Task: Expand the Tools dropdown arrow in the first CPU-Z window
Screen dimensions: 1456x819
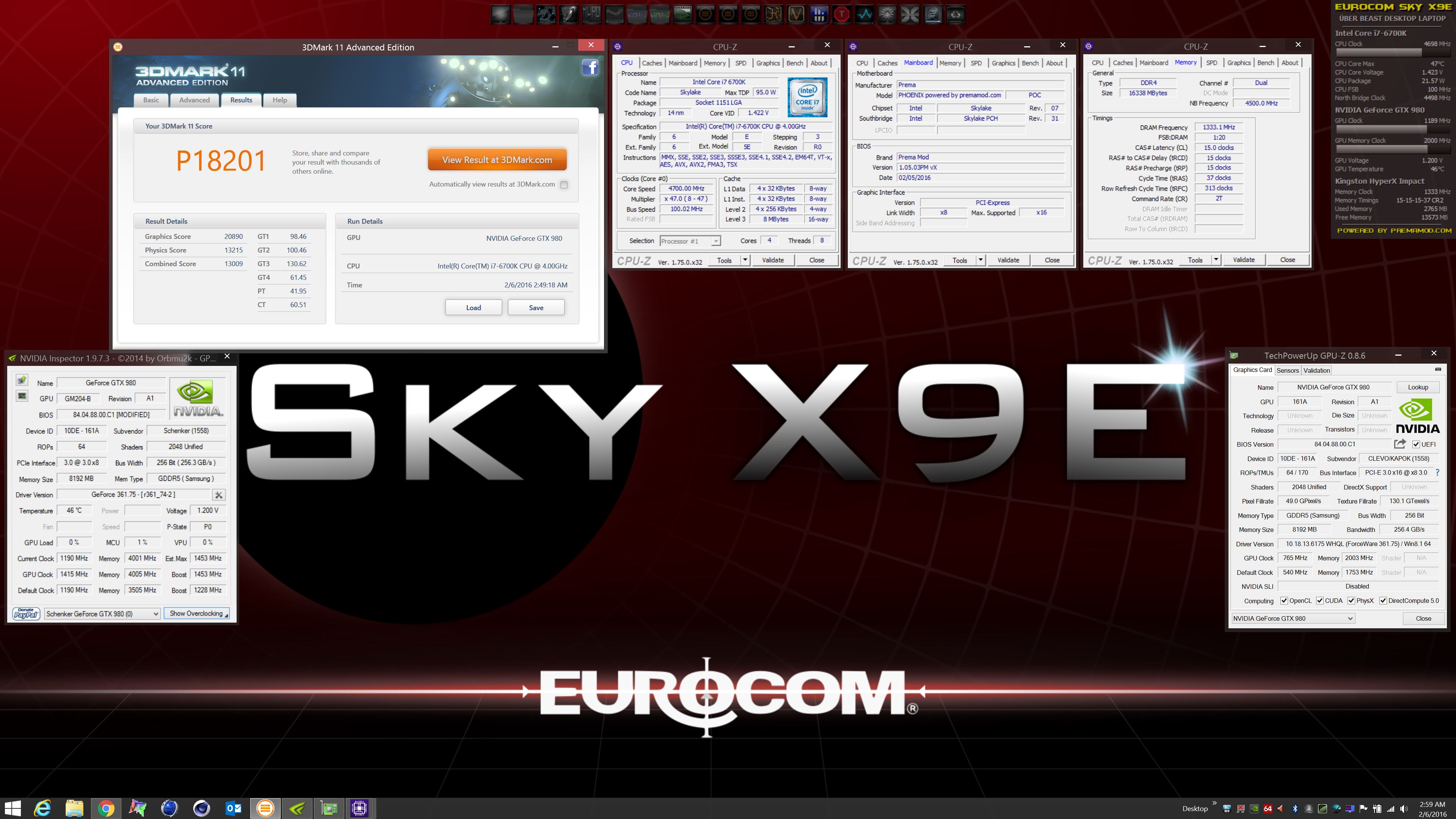Action: (x=745, y=260)
